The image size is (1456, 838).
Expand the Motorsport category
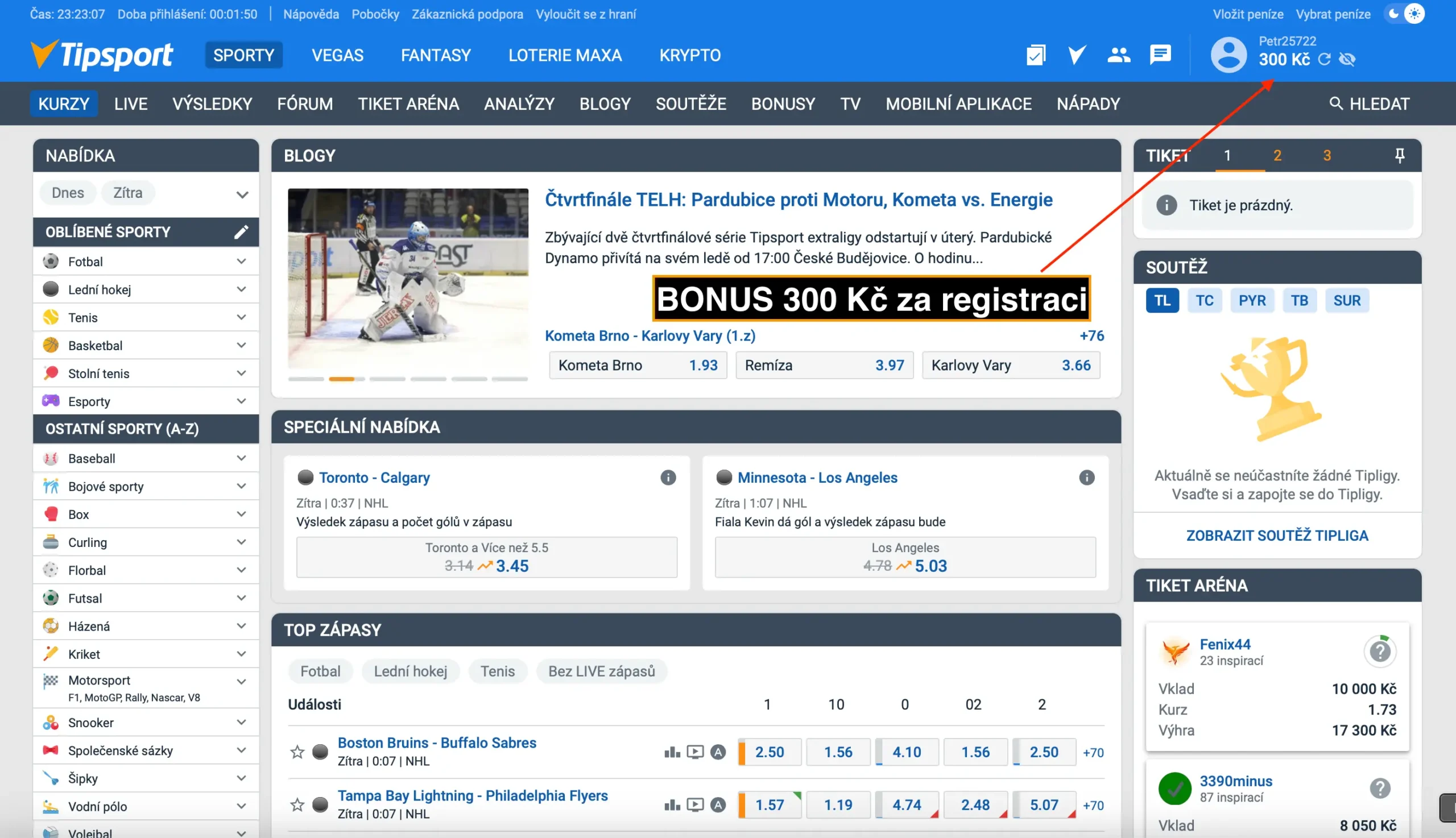tap(241, 682)
